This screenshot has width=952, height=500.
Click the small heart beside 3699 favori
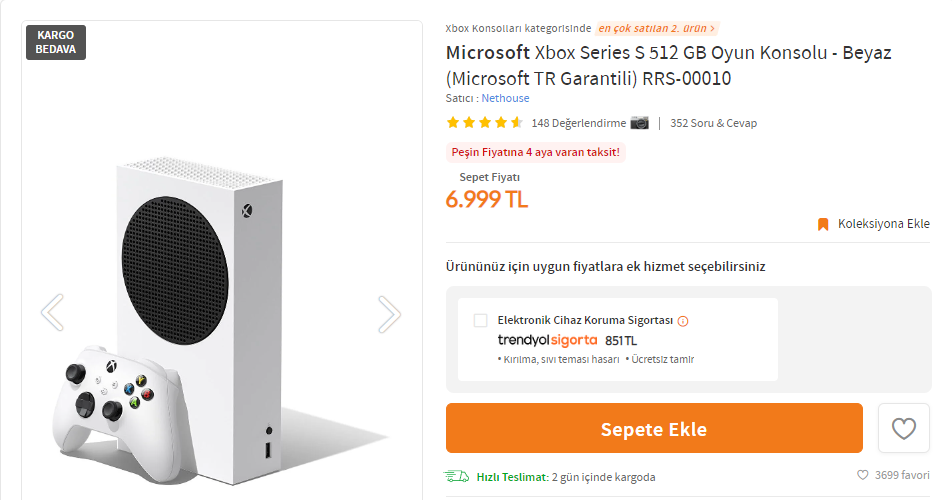[x=862, y=476]
